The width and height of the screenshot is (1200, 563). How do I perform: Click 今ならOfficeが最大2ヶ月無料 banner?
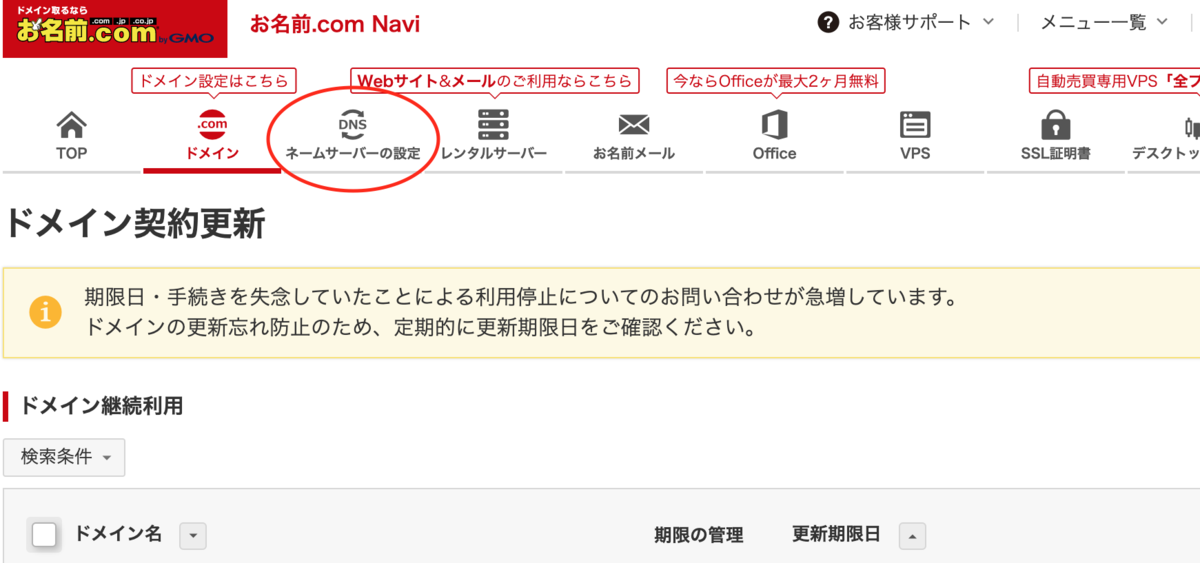(778, 81)
